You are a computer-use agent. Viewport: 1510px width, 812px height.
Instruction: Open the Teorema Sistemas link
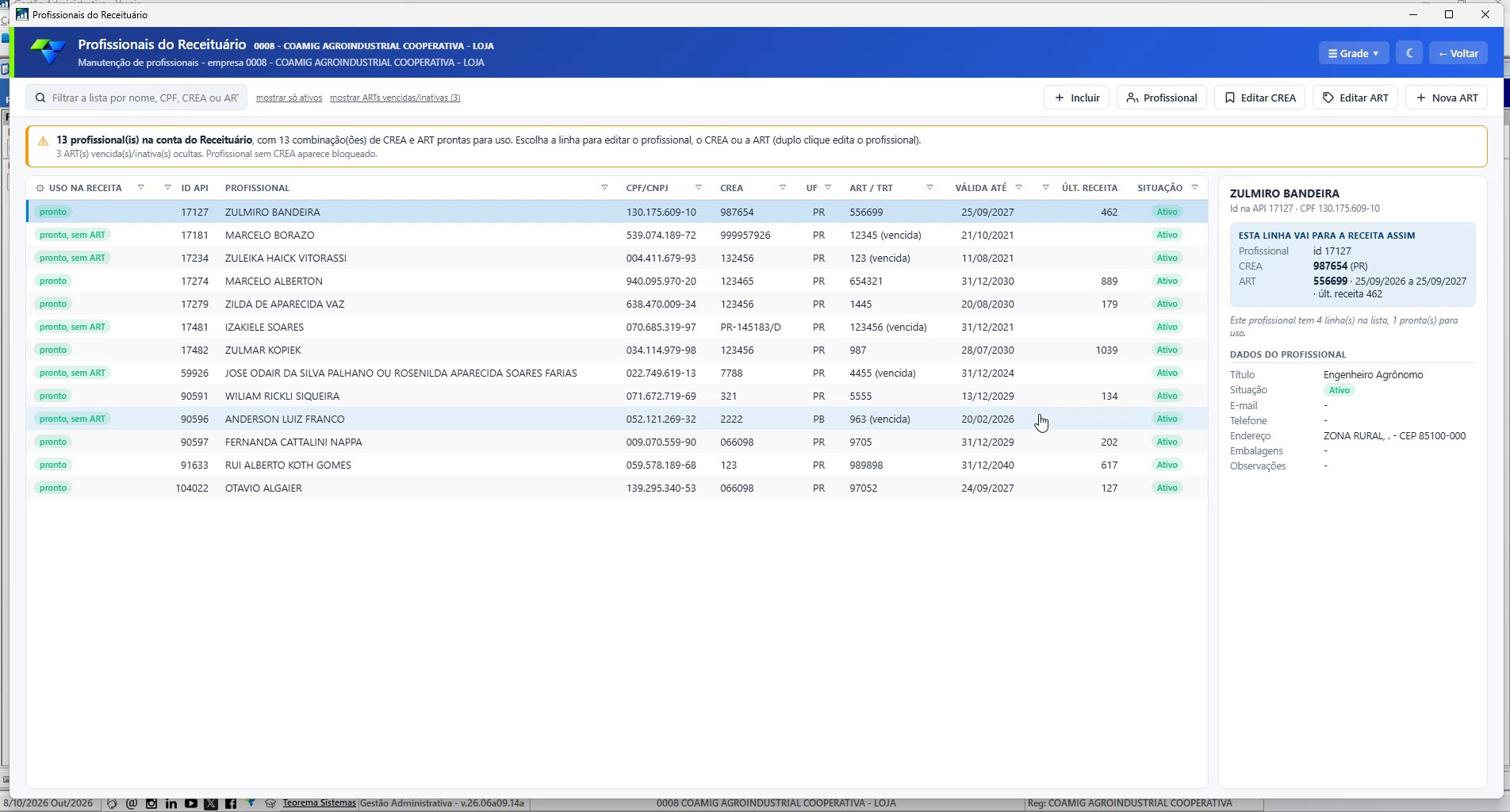(320, 803)
